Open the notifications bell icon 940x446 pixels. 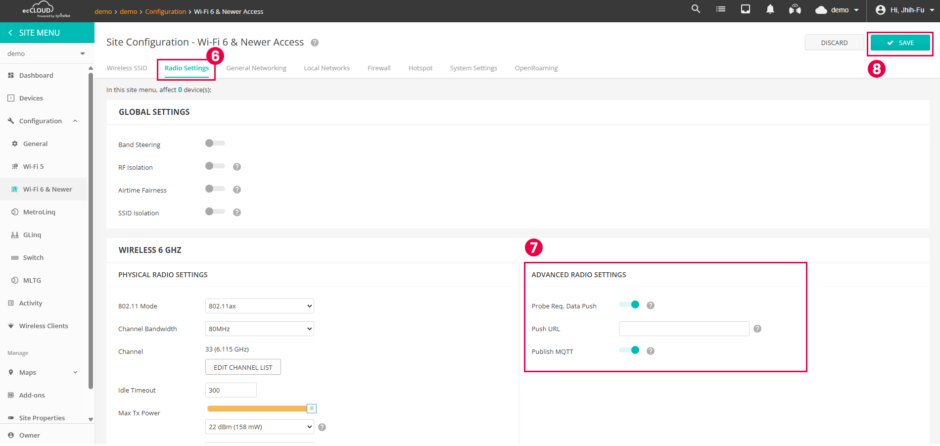coord(770,9)
